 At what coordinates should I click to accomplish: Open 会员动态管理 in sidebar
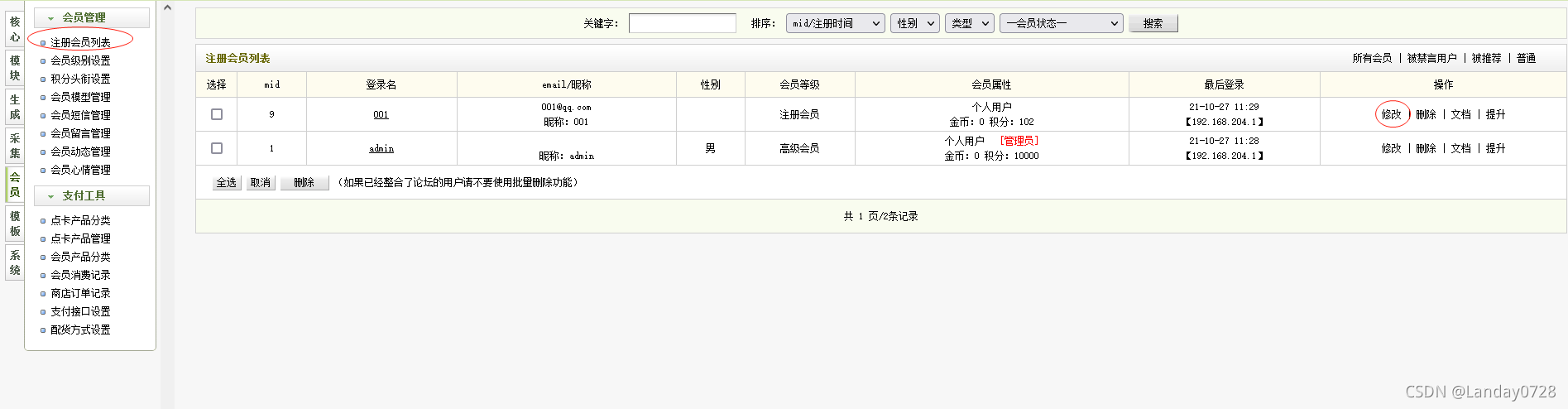(x=80, y=152)
